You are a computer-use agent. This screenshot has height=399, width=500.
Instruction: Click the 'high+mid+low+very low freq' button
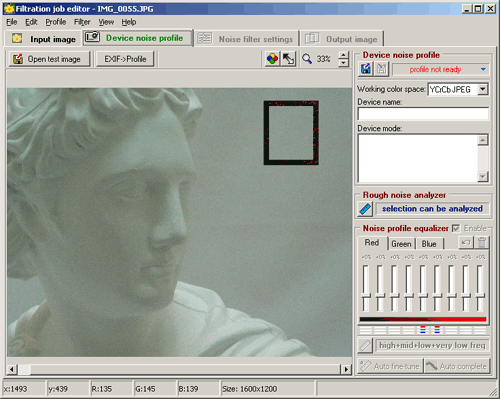[432, 345]
